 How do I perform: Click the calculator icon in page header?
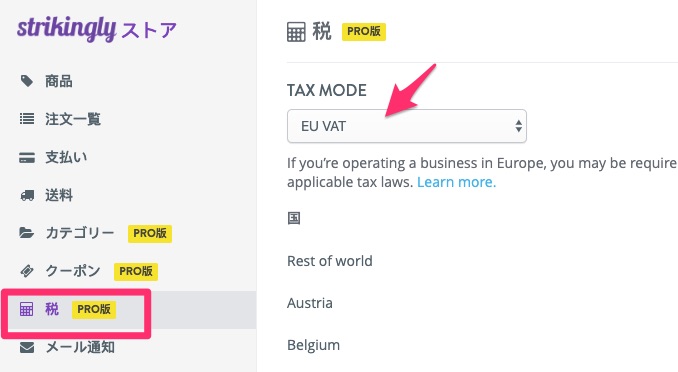tap(296, 32)
